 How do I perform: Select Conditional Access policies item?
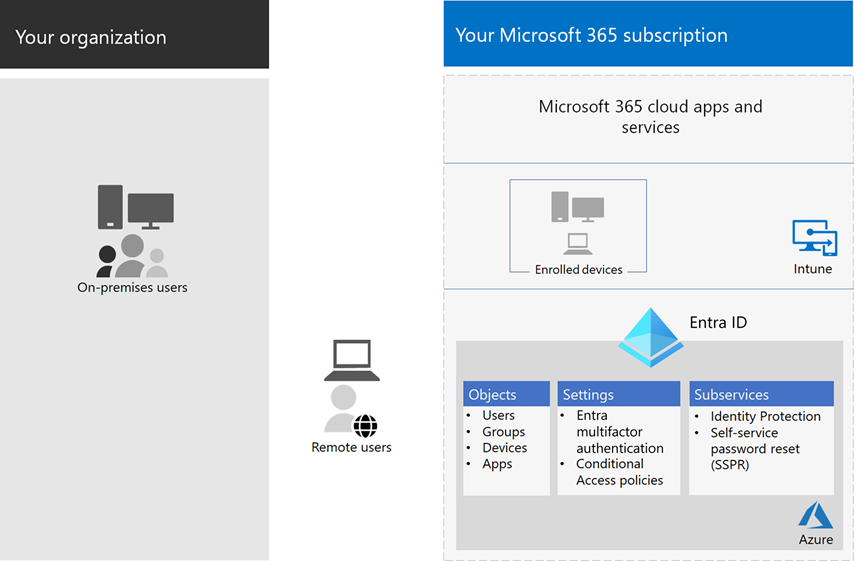(619, 472)
